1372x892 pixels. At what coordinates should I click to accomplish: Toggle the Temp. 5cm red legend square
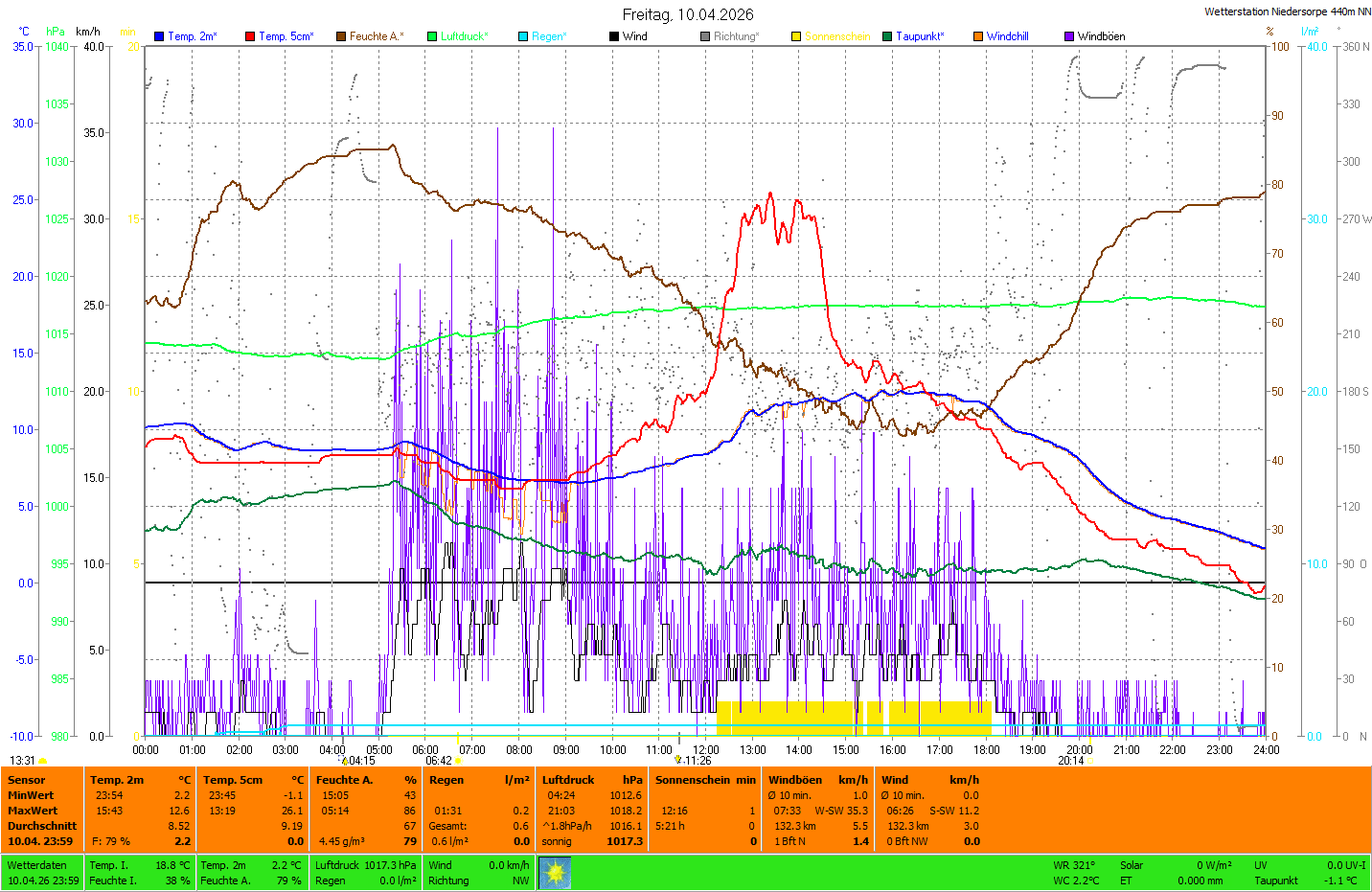[250, 36]
